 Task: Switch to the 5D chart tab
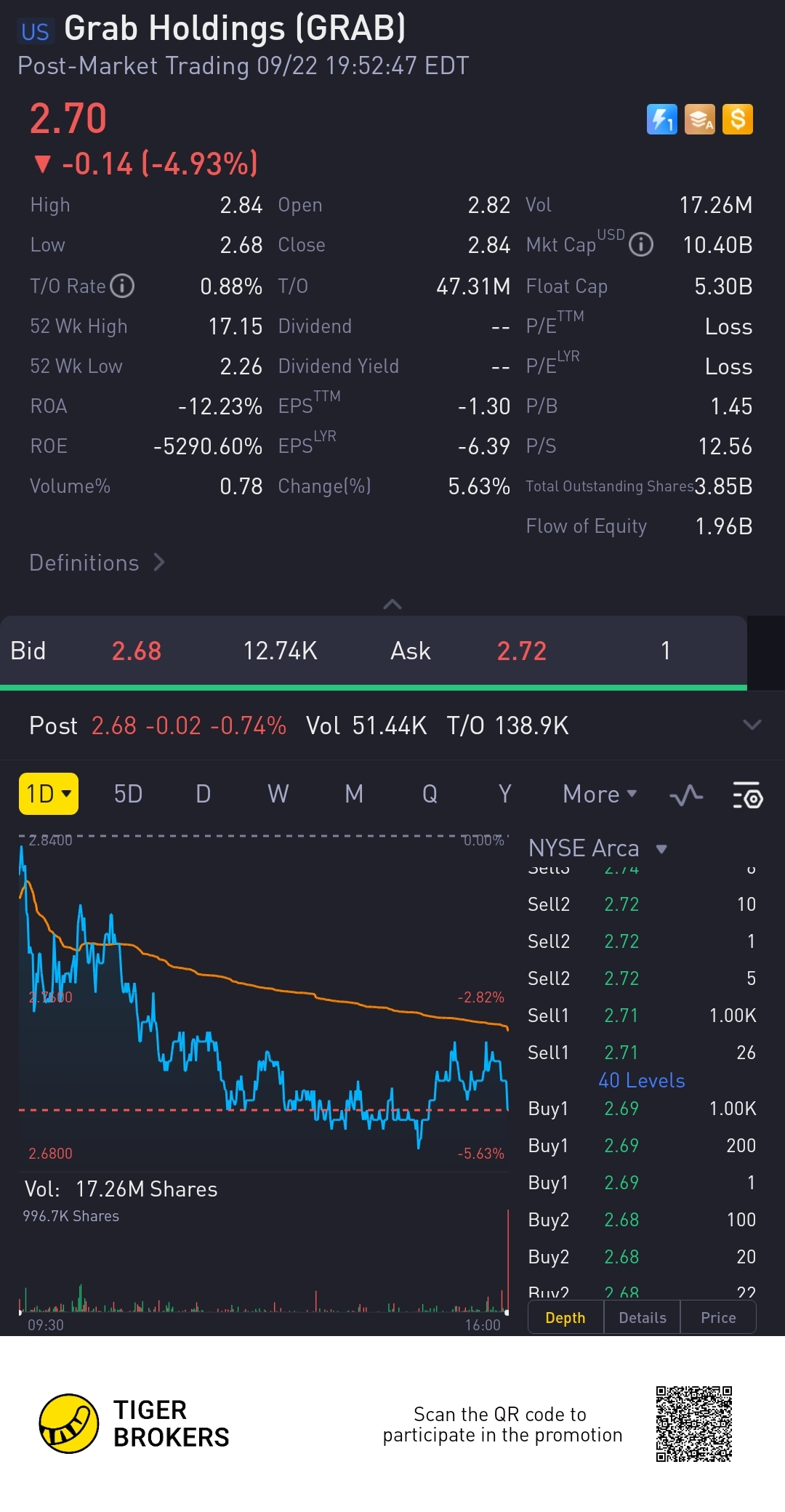coord(128,794)
